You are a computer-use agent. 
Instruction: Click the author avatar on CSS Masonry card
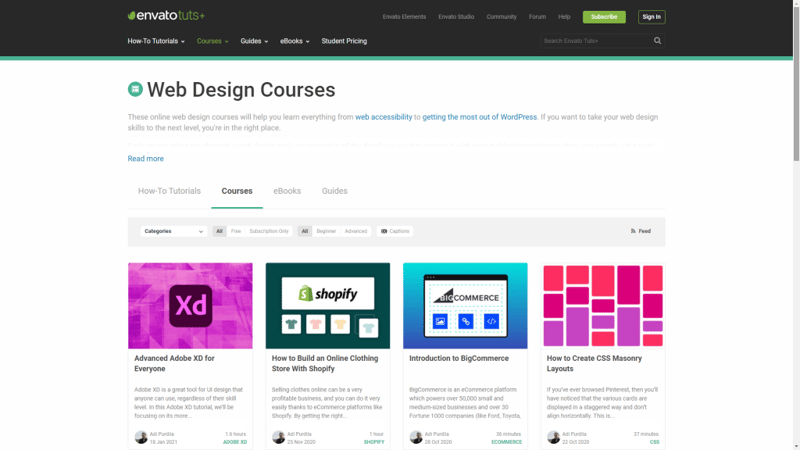click(x=553, y=437)
